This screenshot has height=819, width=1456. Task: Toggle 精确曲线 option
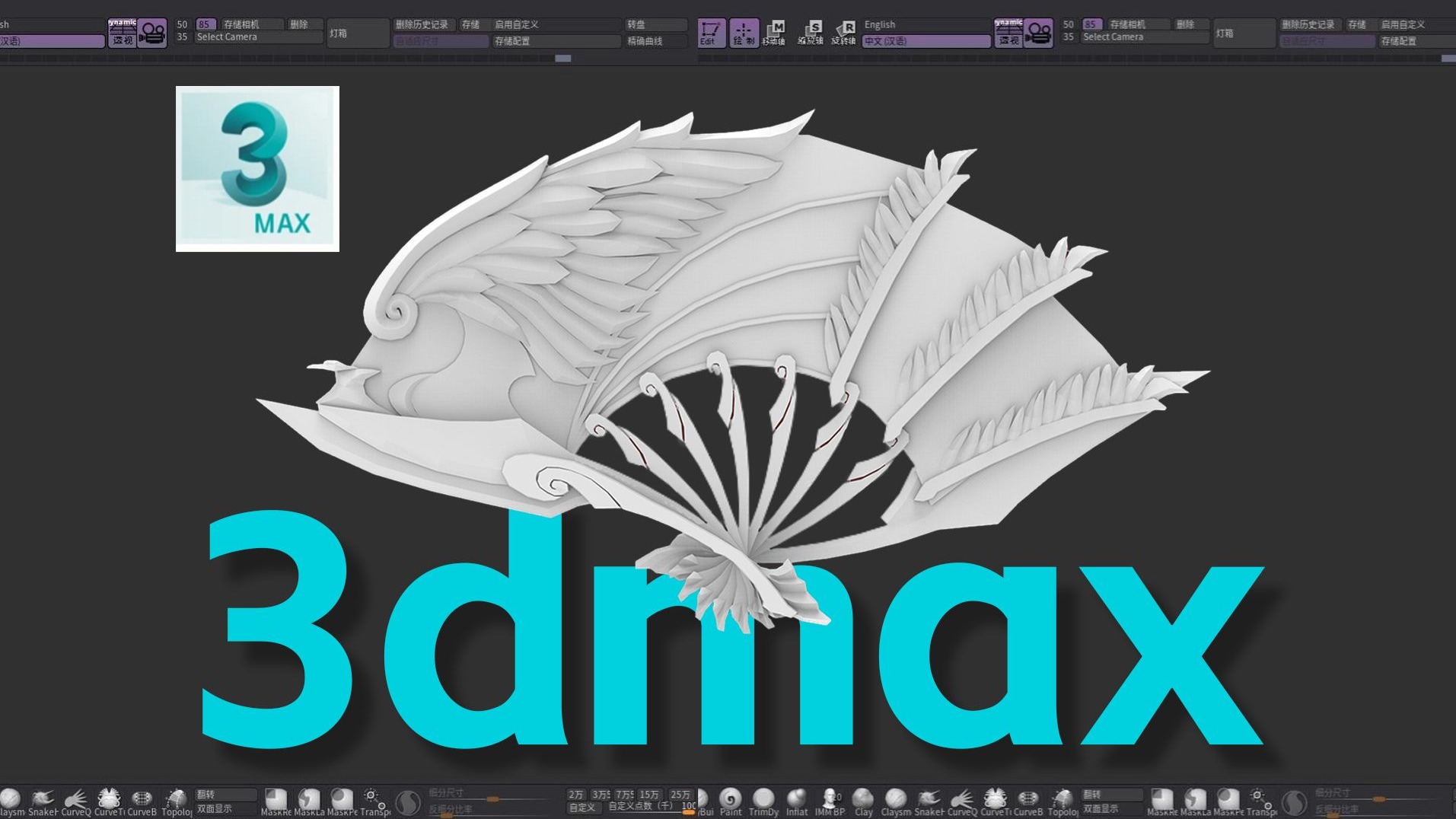click(655, 41)
